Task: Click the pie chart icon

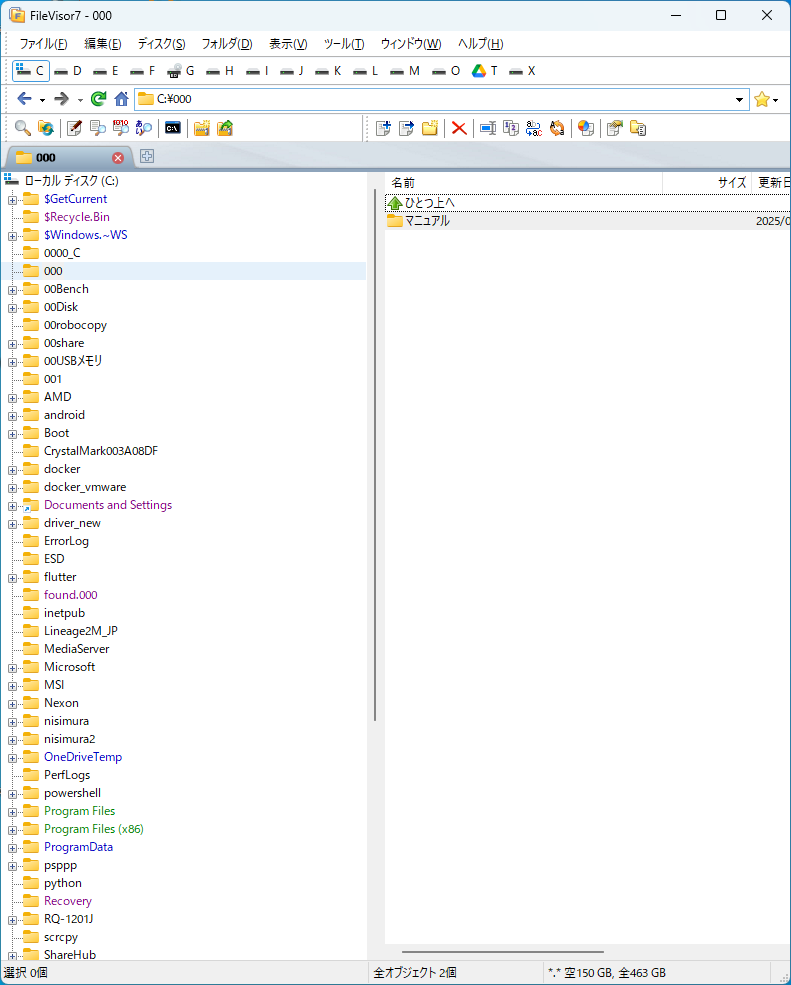Action: pyautogui.click(x=586, y=128)
